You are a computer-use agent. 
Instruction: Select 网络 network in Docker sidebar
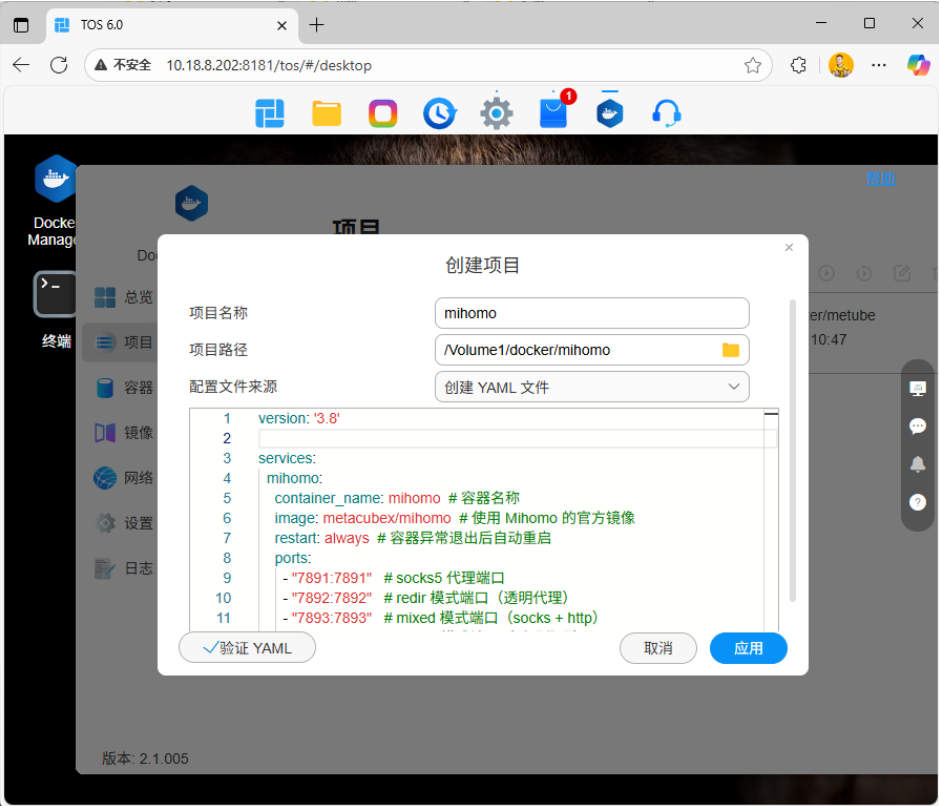coord(123,478)
